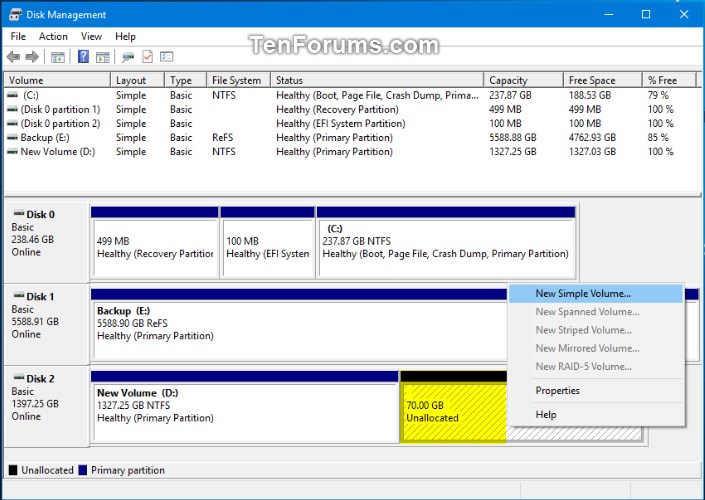Click the Healthy (EFI System Partition) status cell
The height and width of the screenshot is (500, 705).
[x=341, y=123]
